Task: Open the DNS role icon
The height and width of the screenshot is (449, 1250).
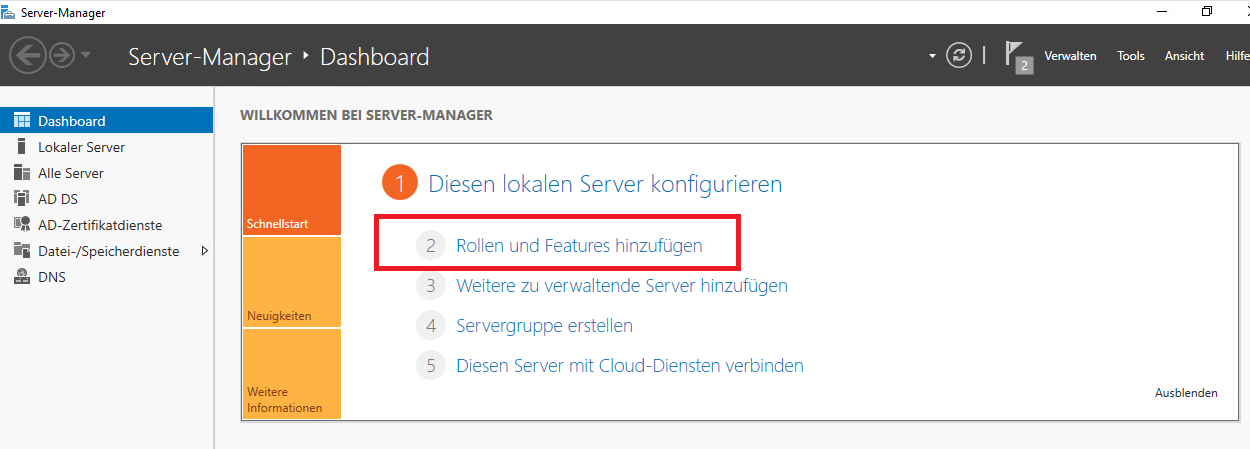Action: (21, 277)
